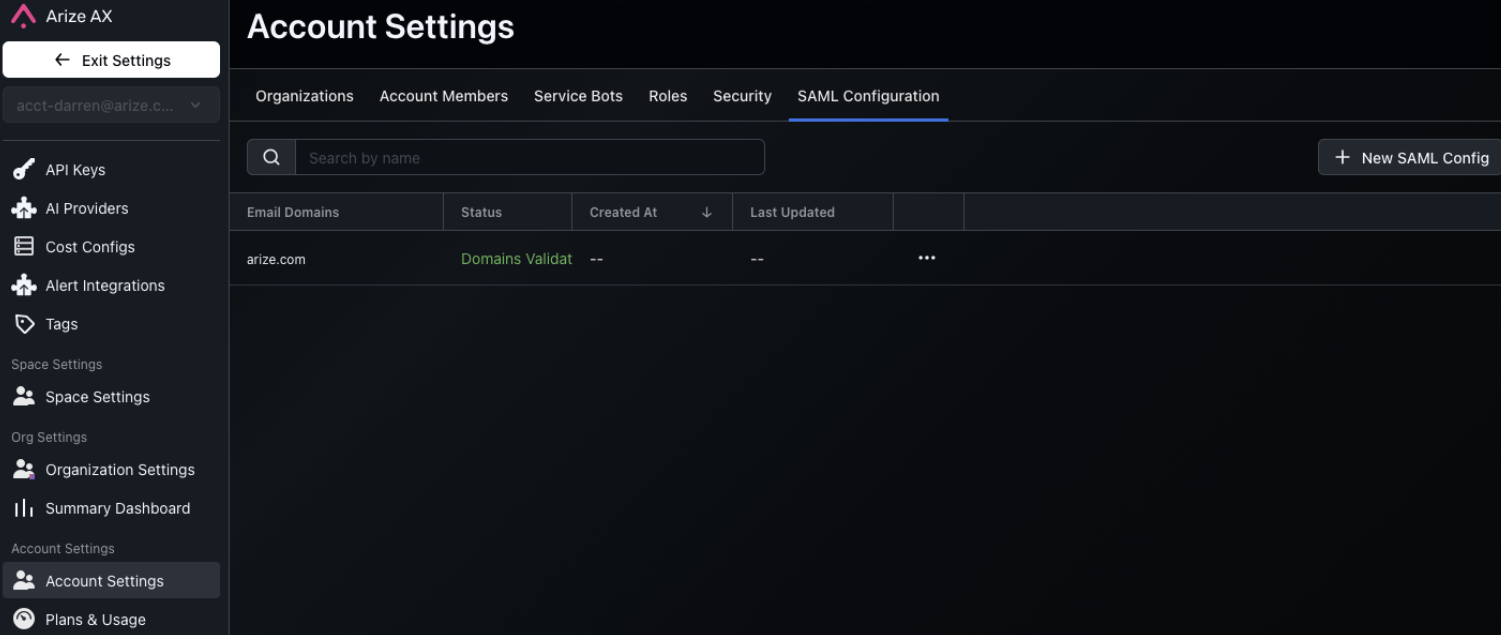Select the SAML Configuration tab
The width and height of the screenshot is (1501, 635).
click(868, 96)
